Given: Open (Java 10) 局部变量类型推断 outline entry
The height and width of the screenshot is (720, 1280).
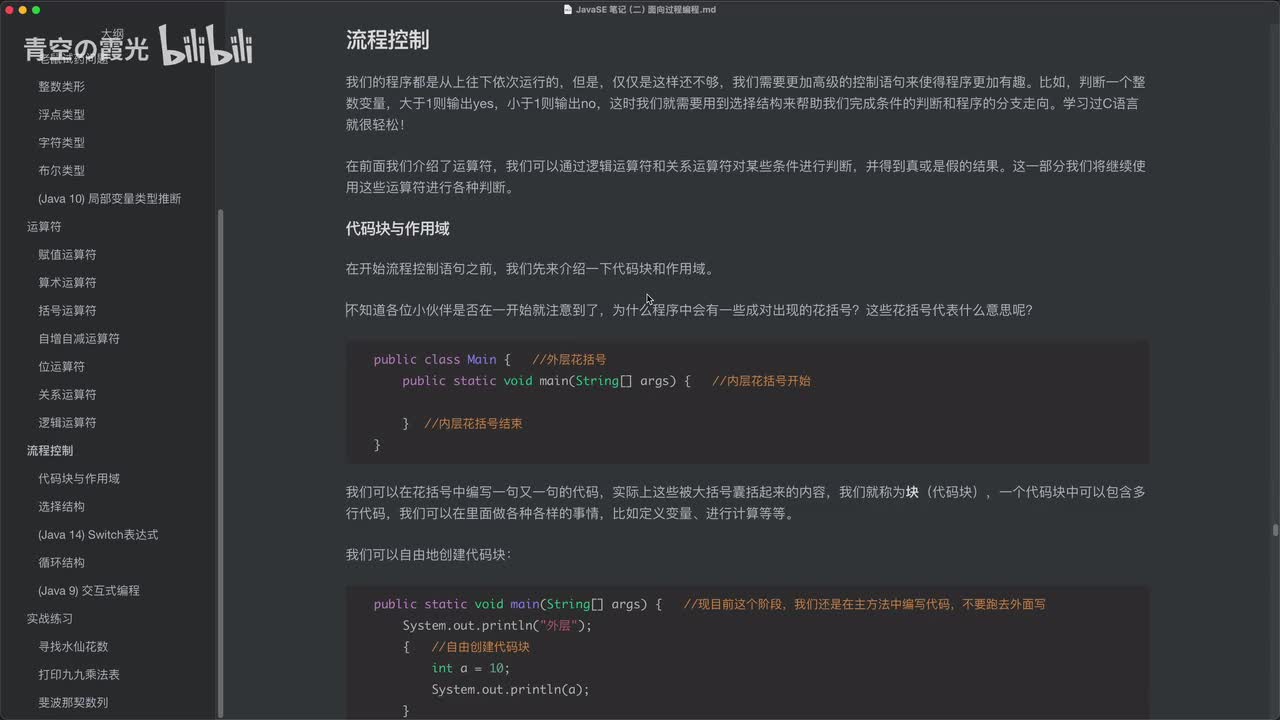Looking at the screenshot, I should click(109, 199).
